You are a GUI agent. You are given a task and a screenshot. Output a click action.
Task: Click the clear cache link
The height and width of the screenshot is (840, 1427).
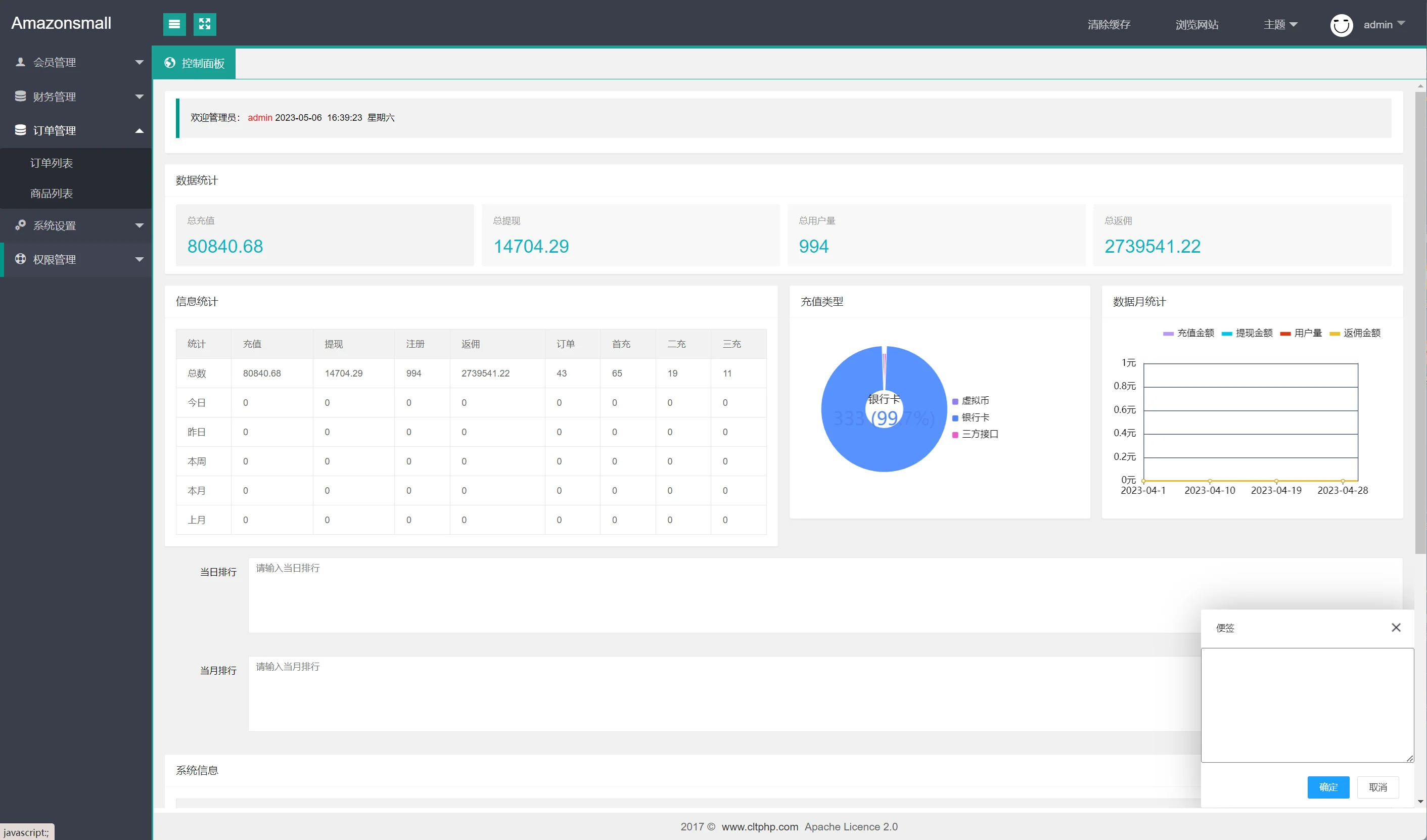1108,25
